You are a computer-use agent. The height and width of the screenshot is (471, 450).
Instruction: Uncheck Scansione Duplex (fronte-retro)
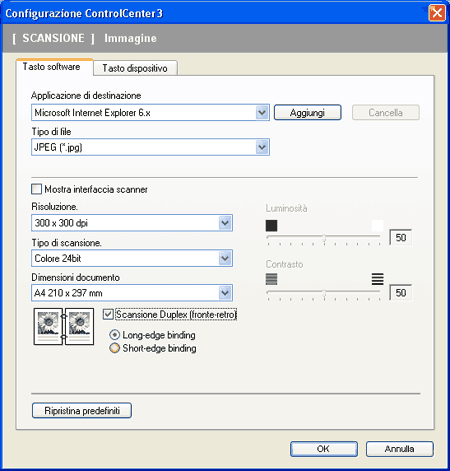point(108,314)
